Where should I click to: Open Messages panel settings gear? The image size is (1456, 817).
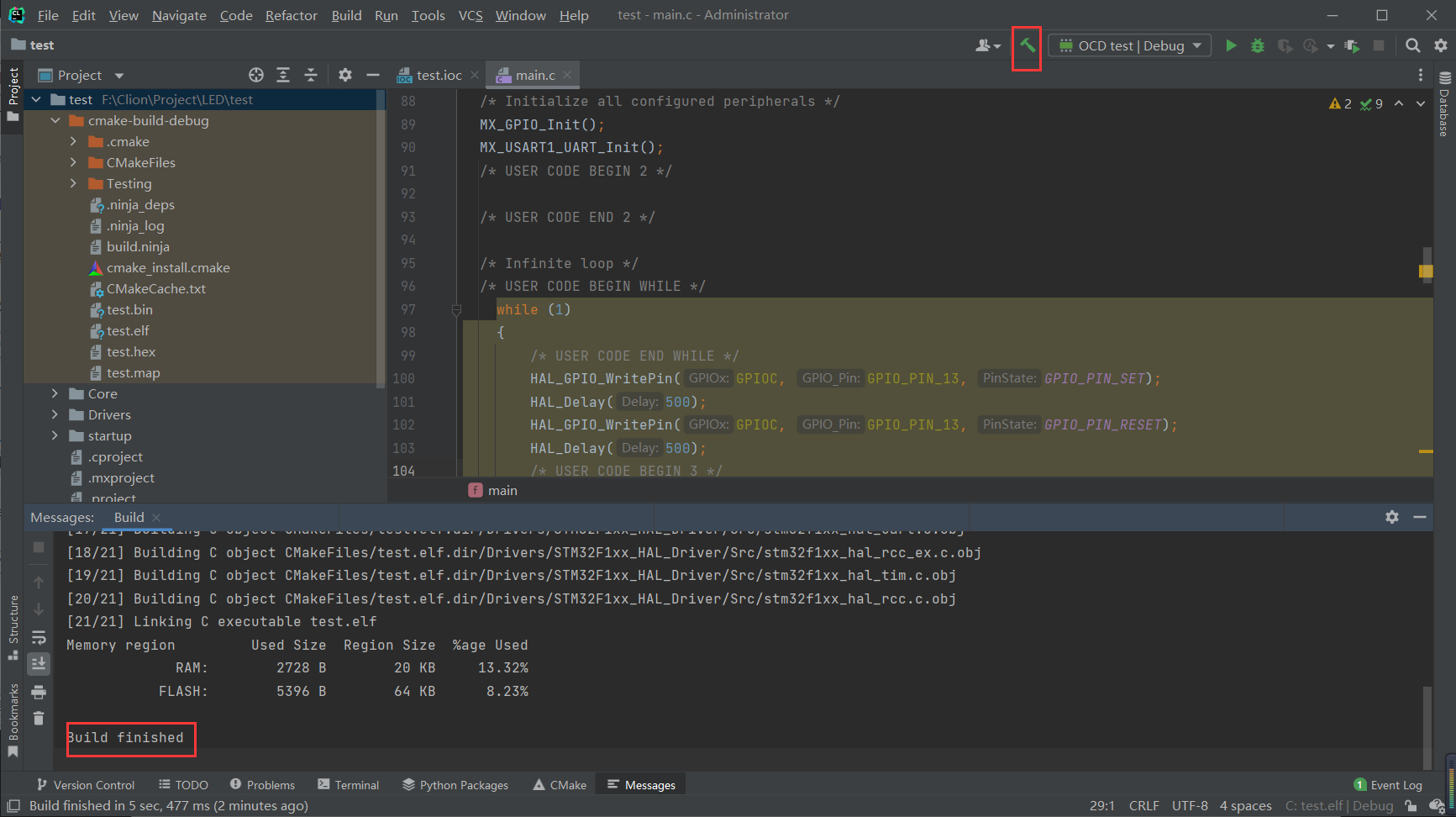click(x=1392, y=517)
